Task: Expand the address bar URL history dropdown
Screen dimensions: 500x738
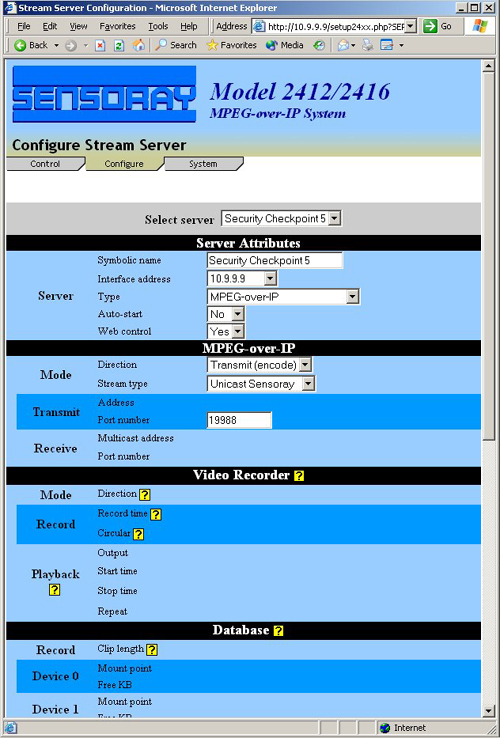Action: pyautogui.click(x=411, y=26)
